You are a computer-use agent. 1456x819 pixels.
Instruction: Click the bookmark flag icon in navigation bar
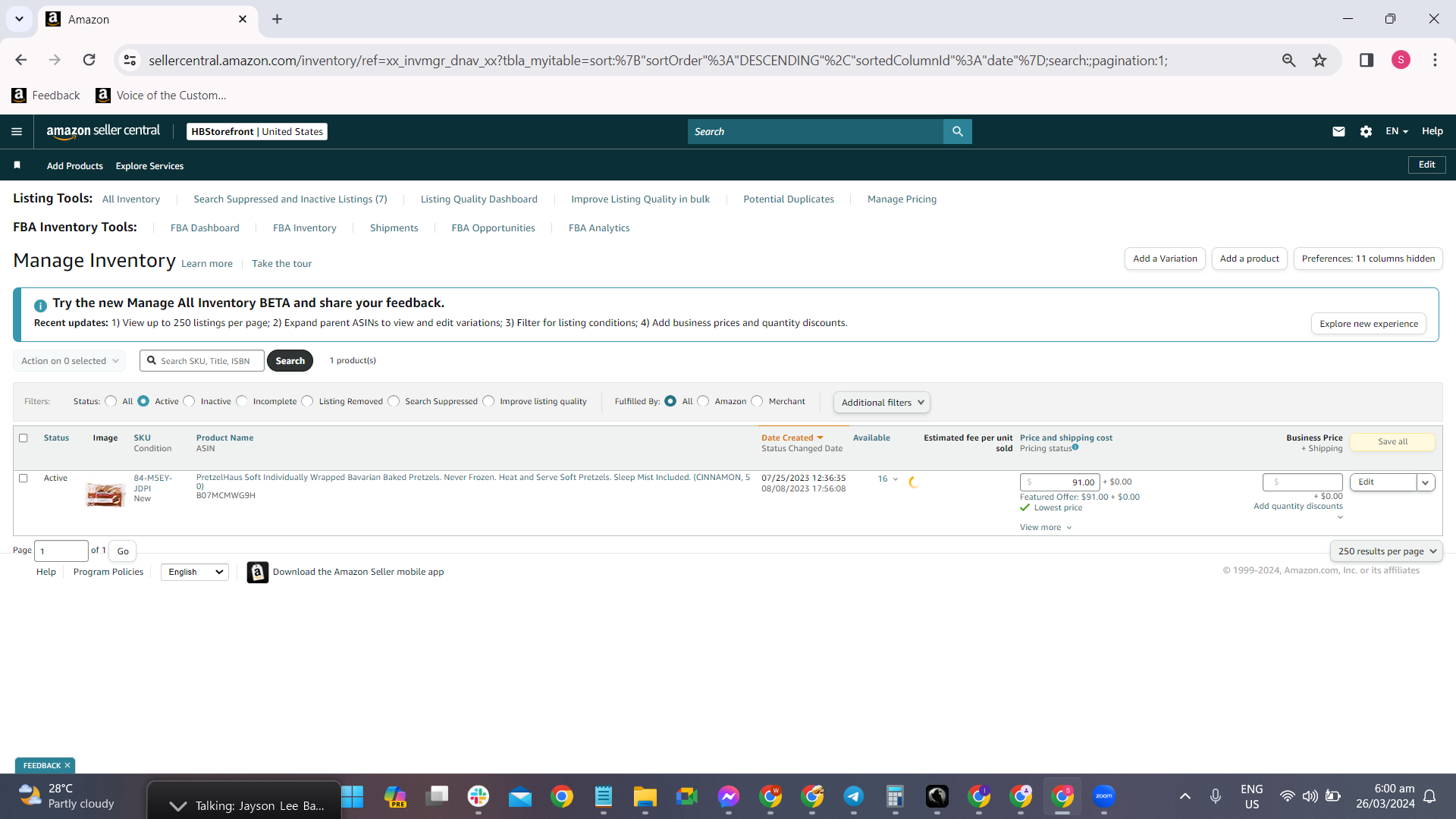pyautogui.click(x=17, y=165)
